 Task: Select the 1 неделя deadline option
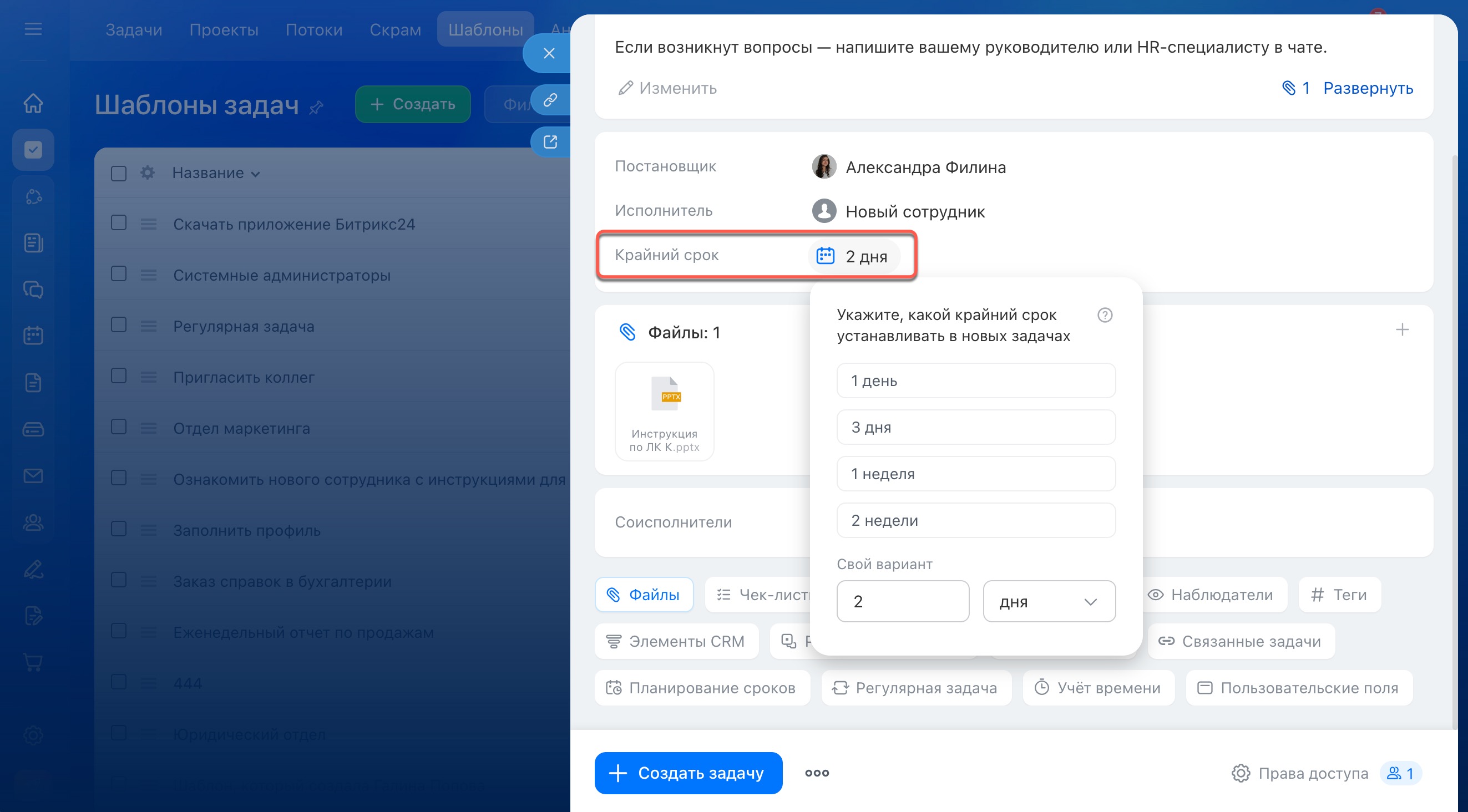pyautogui.click(x=976, y=474)
